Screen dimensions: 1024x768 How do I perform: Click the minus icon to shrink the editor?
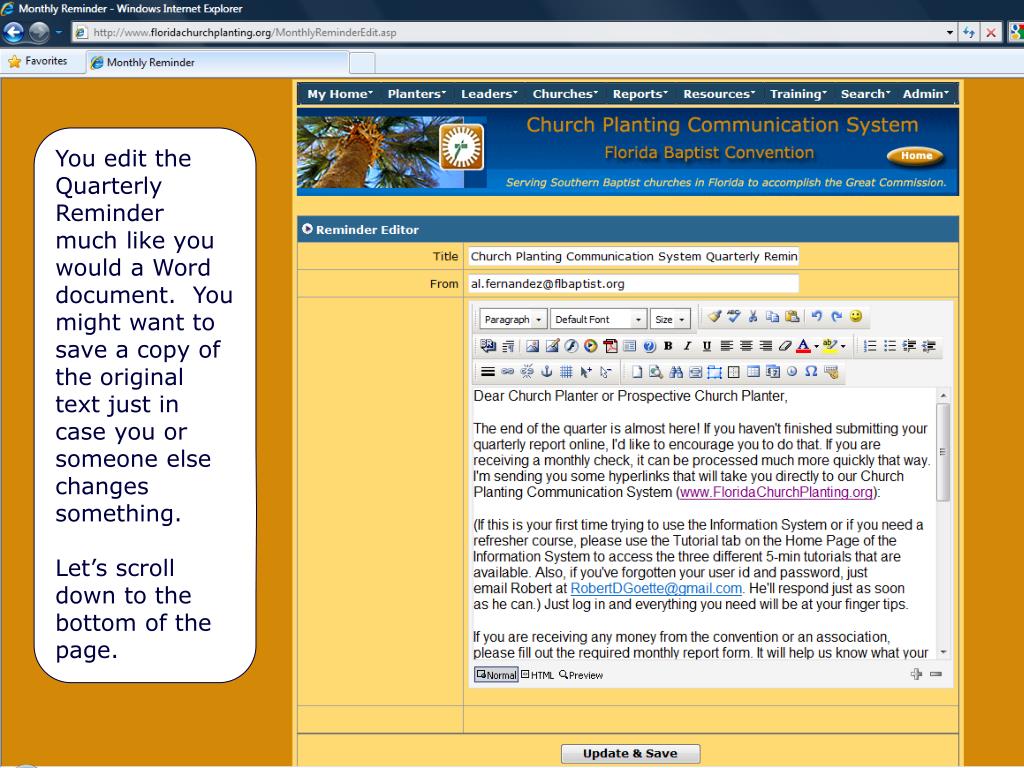click(x=936, y=674)
